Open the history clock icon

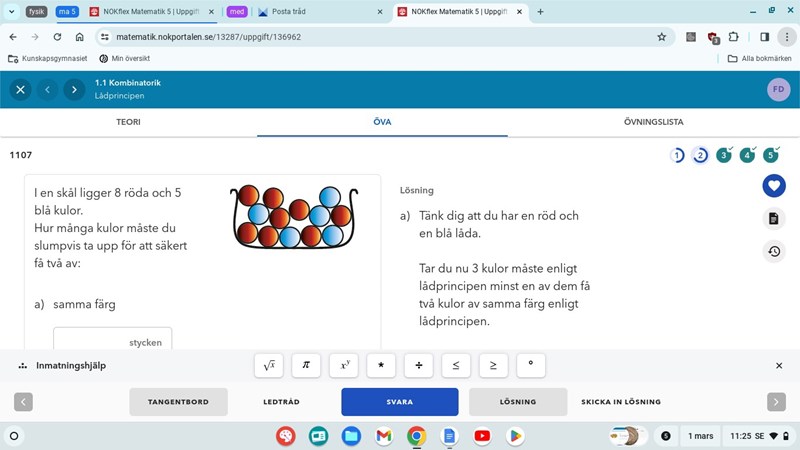point(773,251)
